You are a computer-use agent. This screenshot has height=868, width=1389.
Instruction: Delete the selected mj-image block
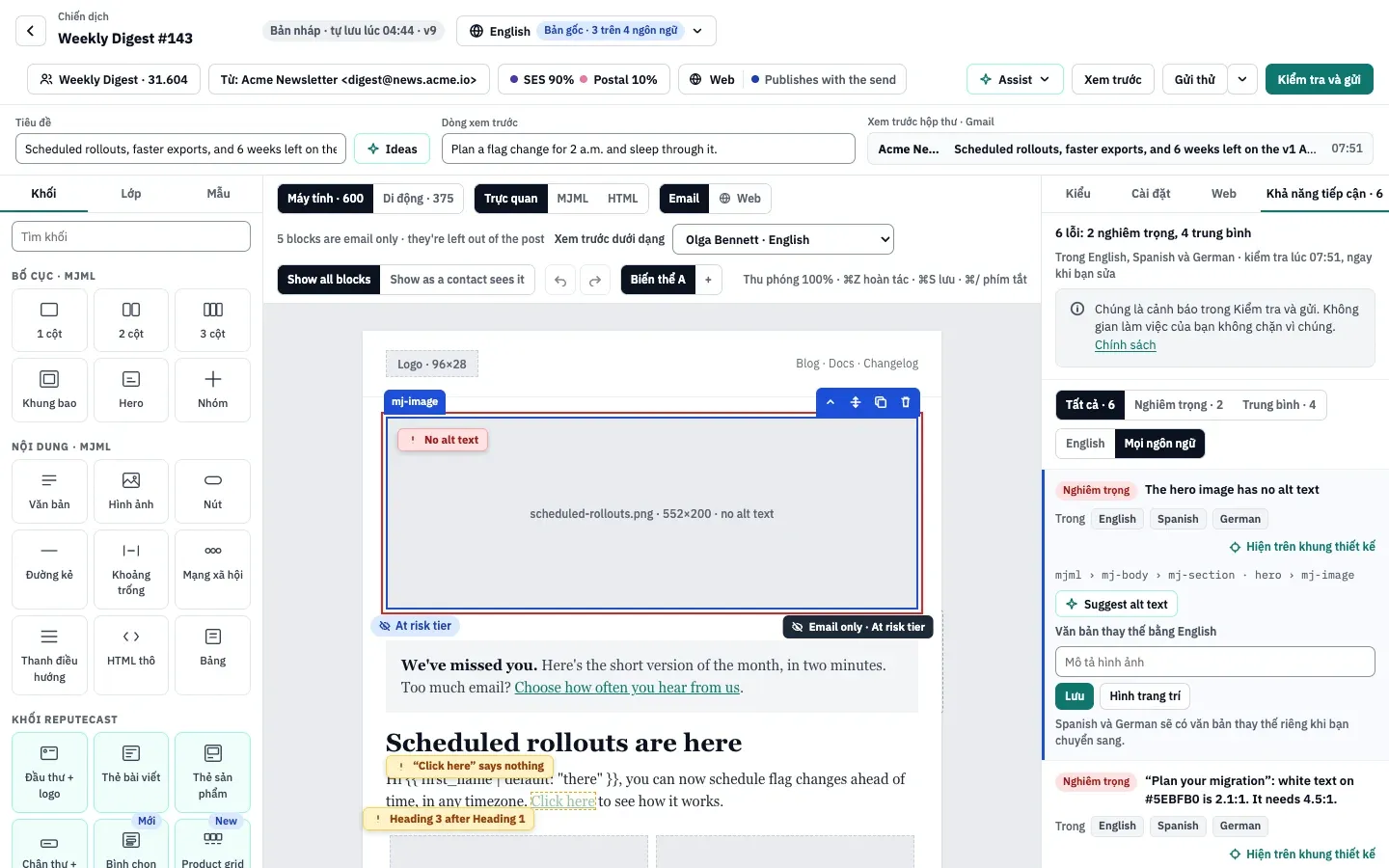906,402
